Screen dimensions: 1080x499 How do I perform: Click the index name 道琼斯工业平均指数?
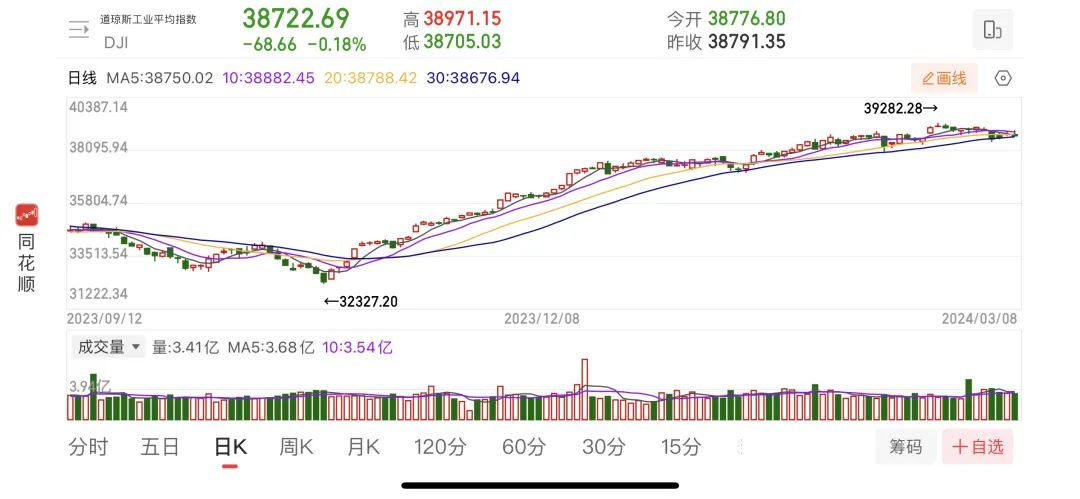pos(148,19)
